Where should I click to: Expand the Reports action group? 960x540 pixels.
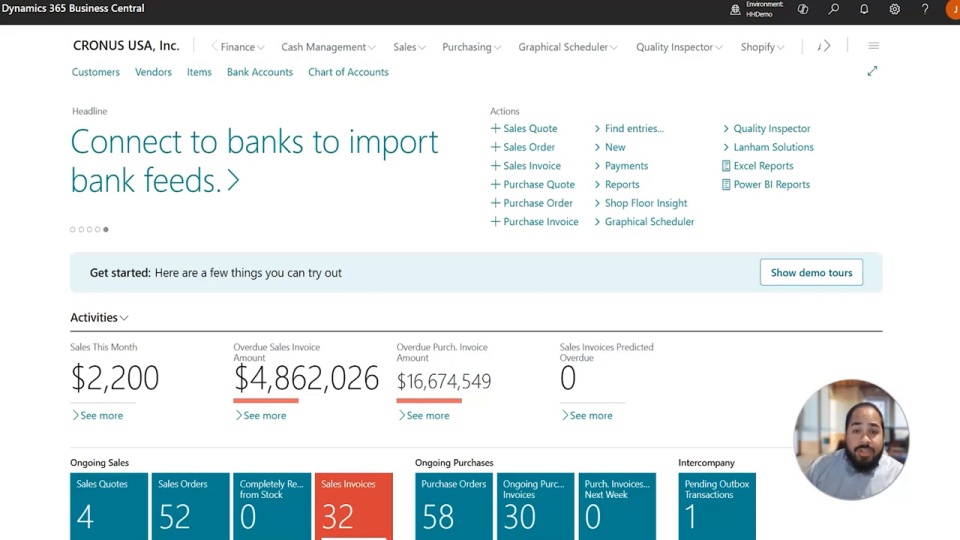pyautogui.click(x=617, y=184)
